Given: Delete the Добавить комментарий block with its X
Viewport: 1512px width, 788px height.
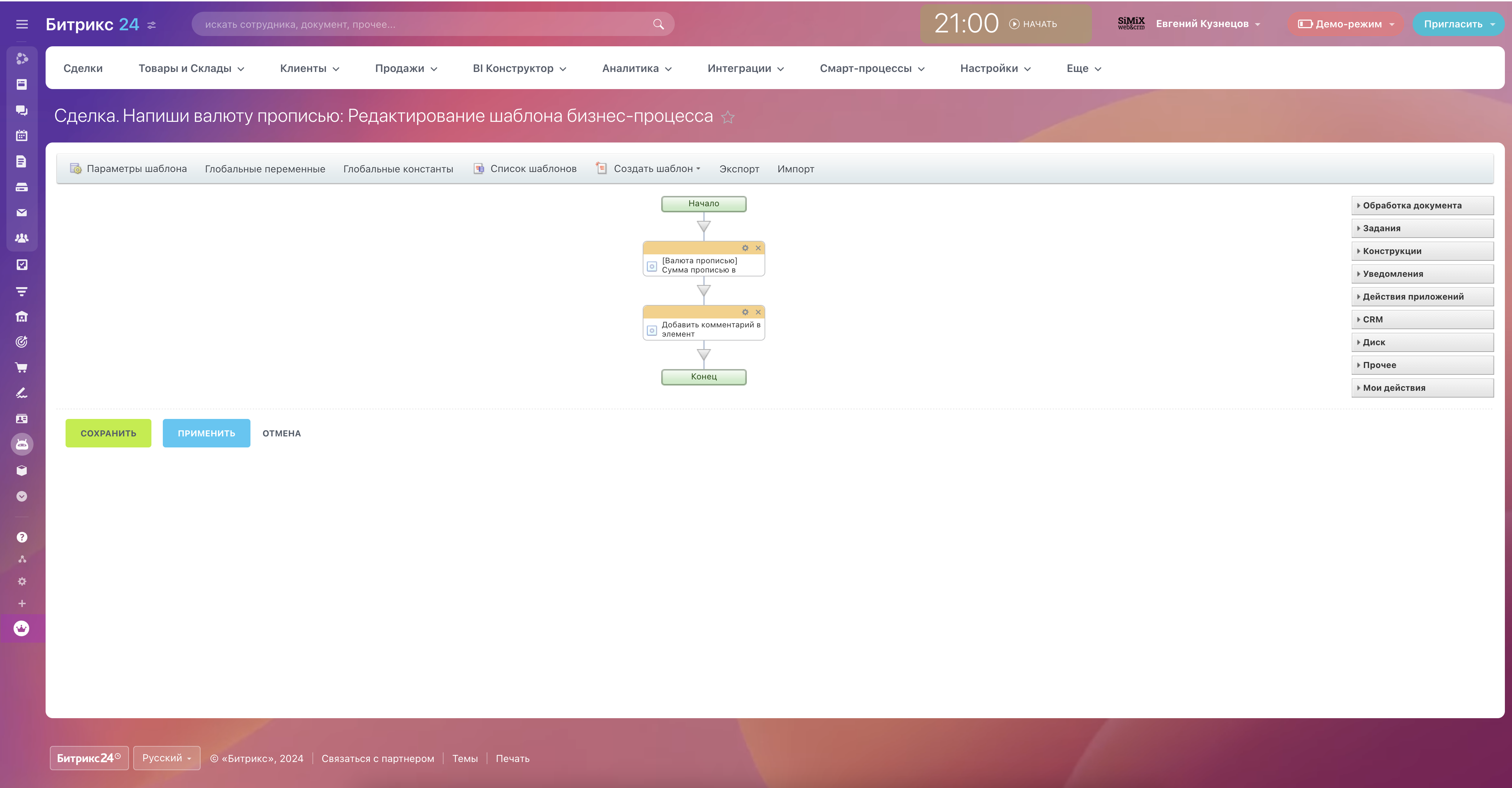Looking at the screenshot, I should coord(758,312).
